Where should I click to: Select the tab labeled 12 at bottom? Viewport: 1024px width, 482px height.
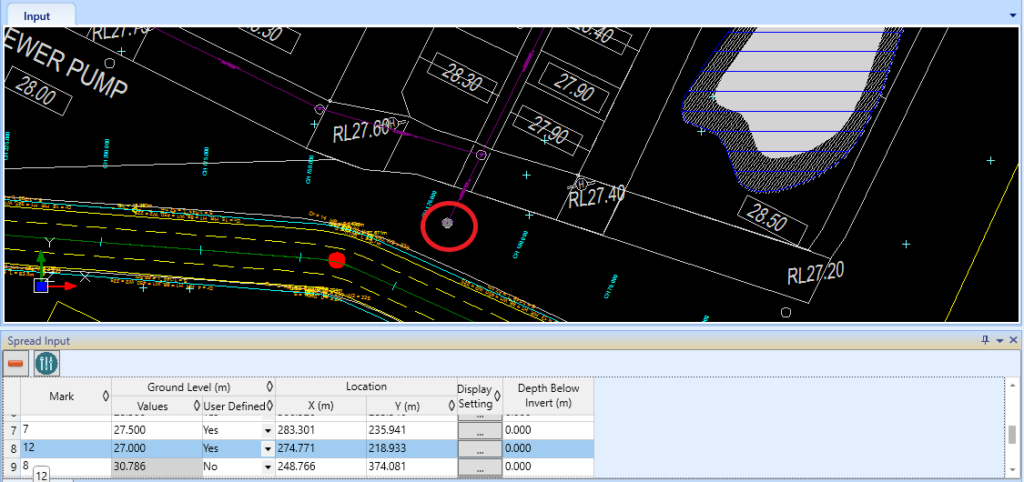41,476
